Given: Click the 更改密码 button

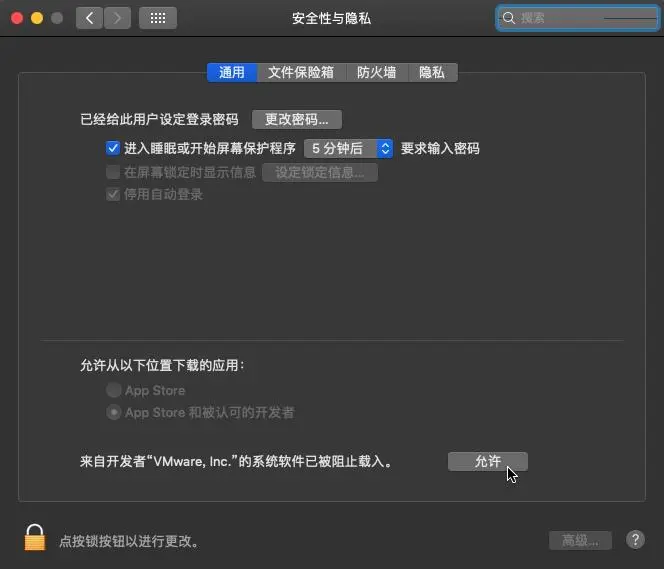Looking at the screenshot, I should click(297, 119).
